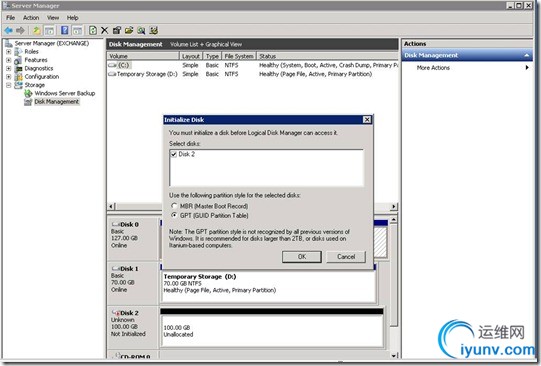Toggle the Show/Hide Console Tree icon
The width and height of the screenshot is (541, 366).
point(49,30)
